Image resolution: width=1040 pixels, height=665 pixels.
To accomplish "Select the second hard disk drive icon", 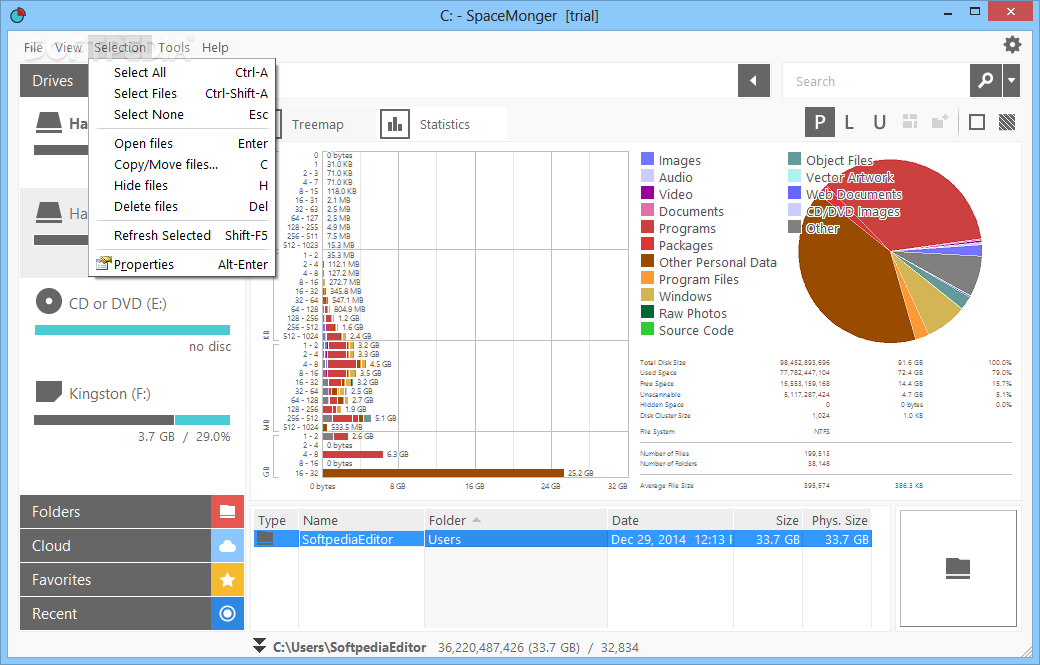I will click(48, 213).
